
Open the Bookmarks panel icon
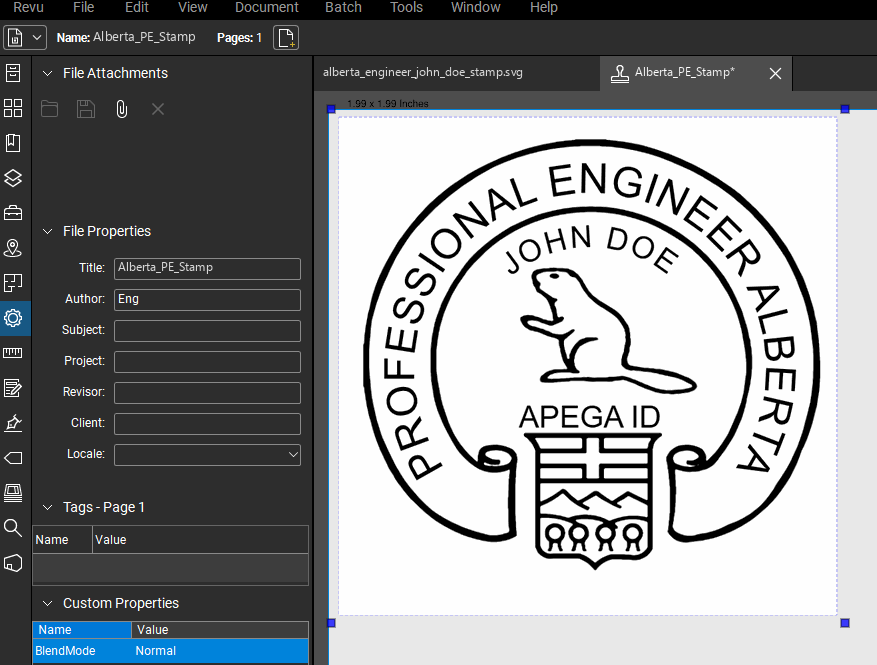tap(13, 143)
